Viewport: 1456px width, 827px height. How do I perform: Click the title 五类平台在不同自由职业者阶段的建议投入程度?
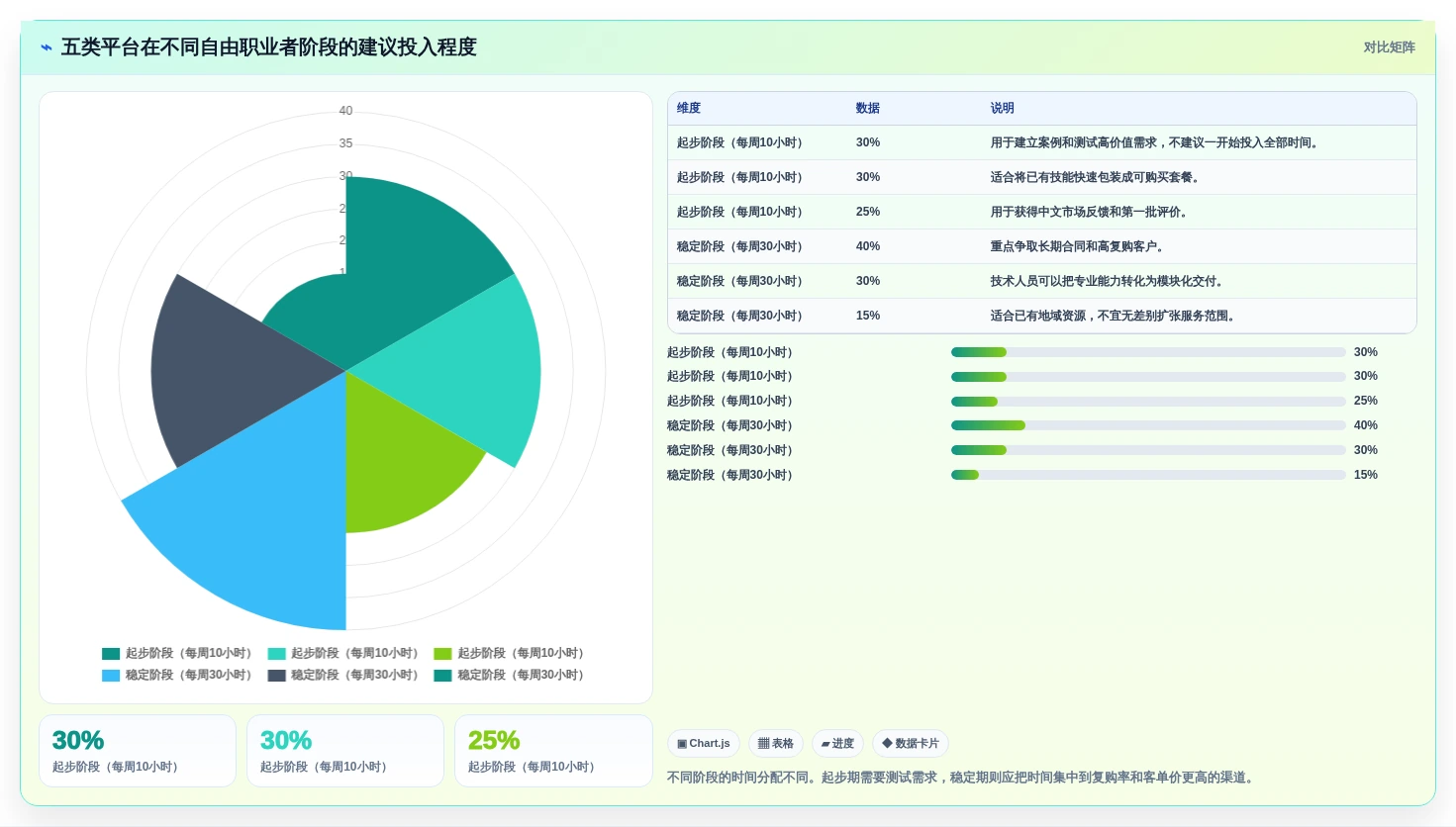(x=269, y=47)
